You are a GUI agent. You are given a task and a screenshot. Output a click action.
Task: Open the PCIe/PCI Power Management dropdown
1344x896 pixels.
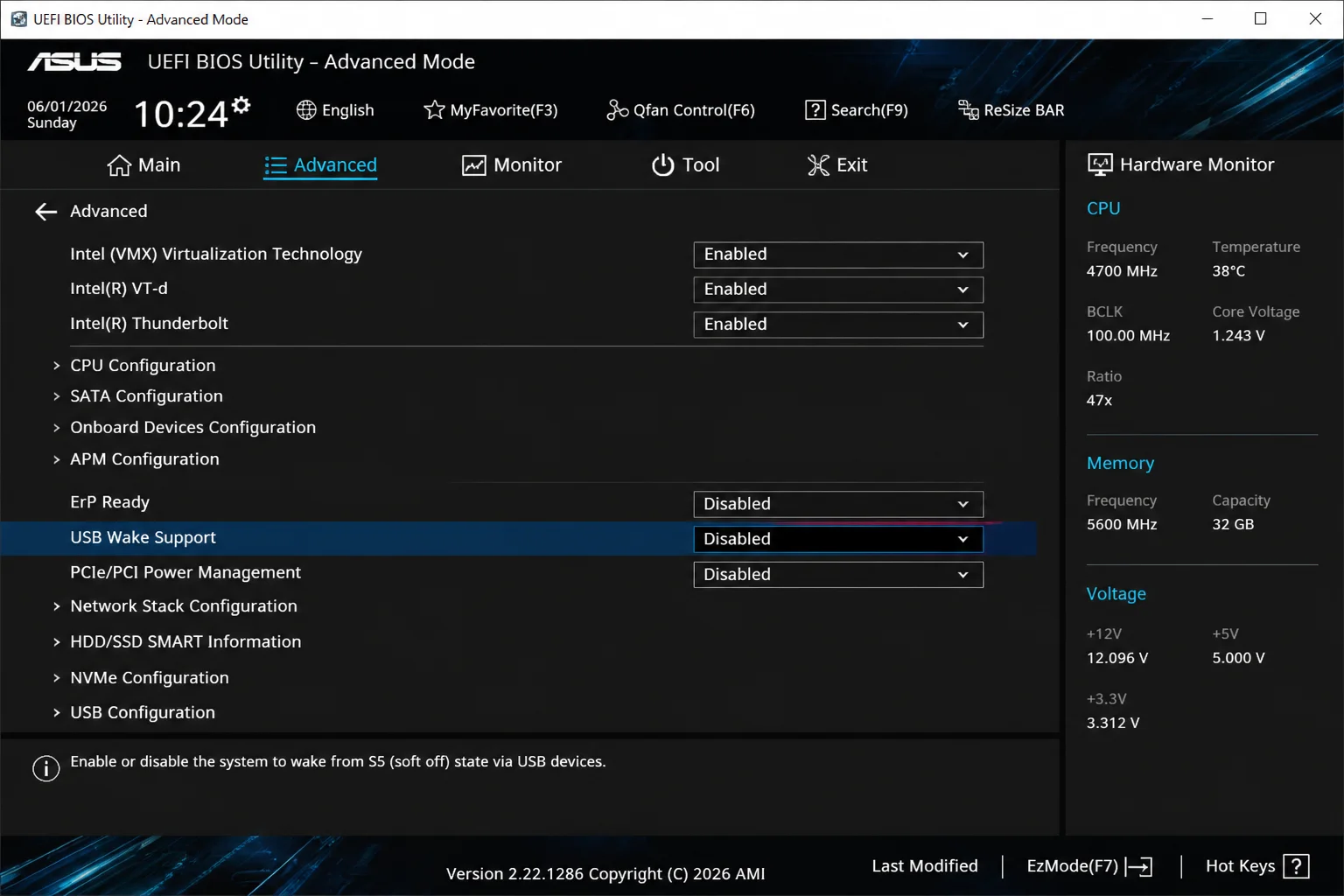point(838,574)
